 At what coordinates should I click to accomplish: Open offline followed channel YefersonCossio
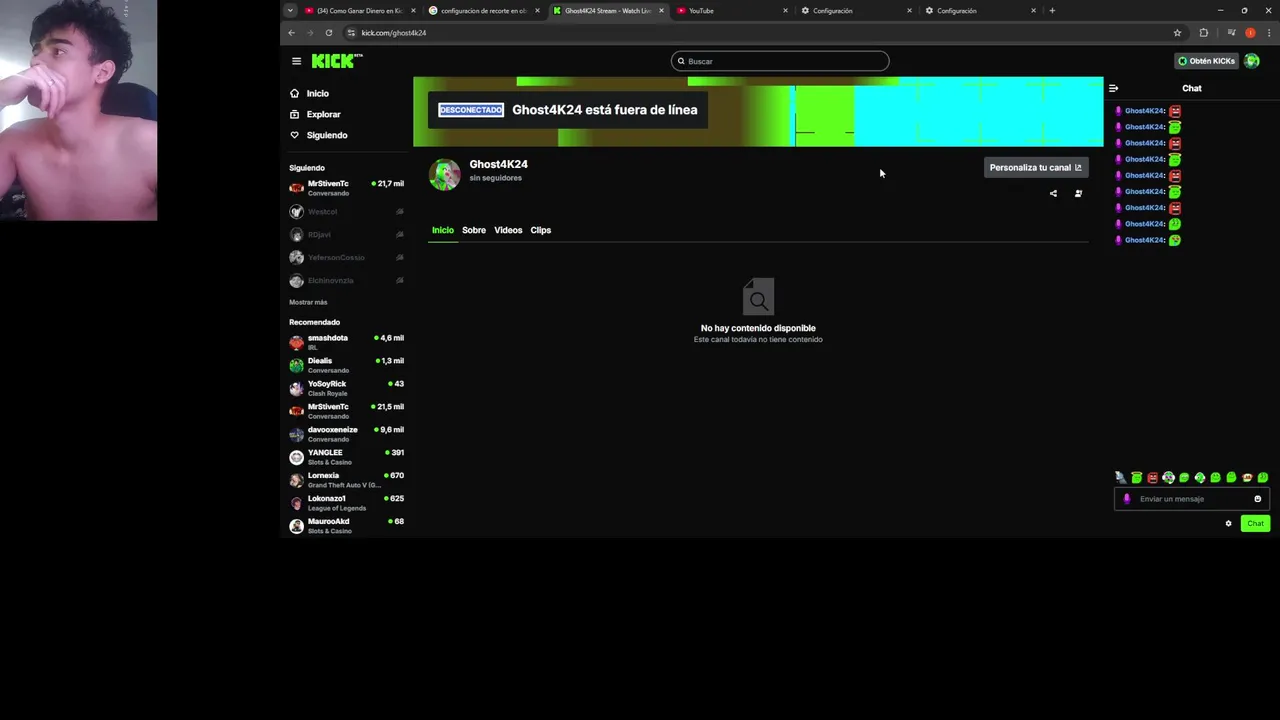tap(347, 258)
